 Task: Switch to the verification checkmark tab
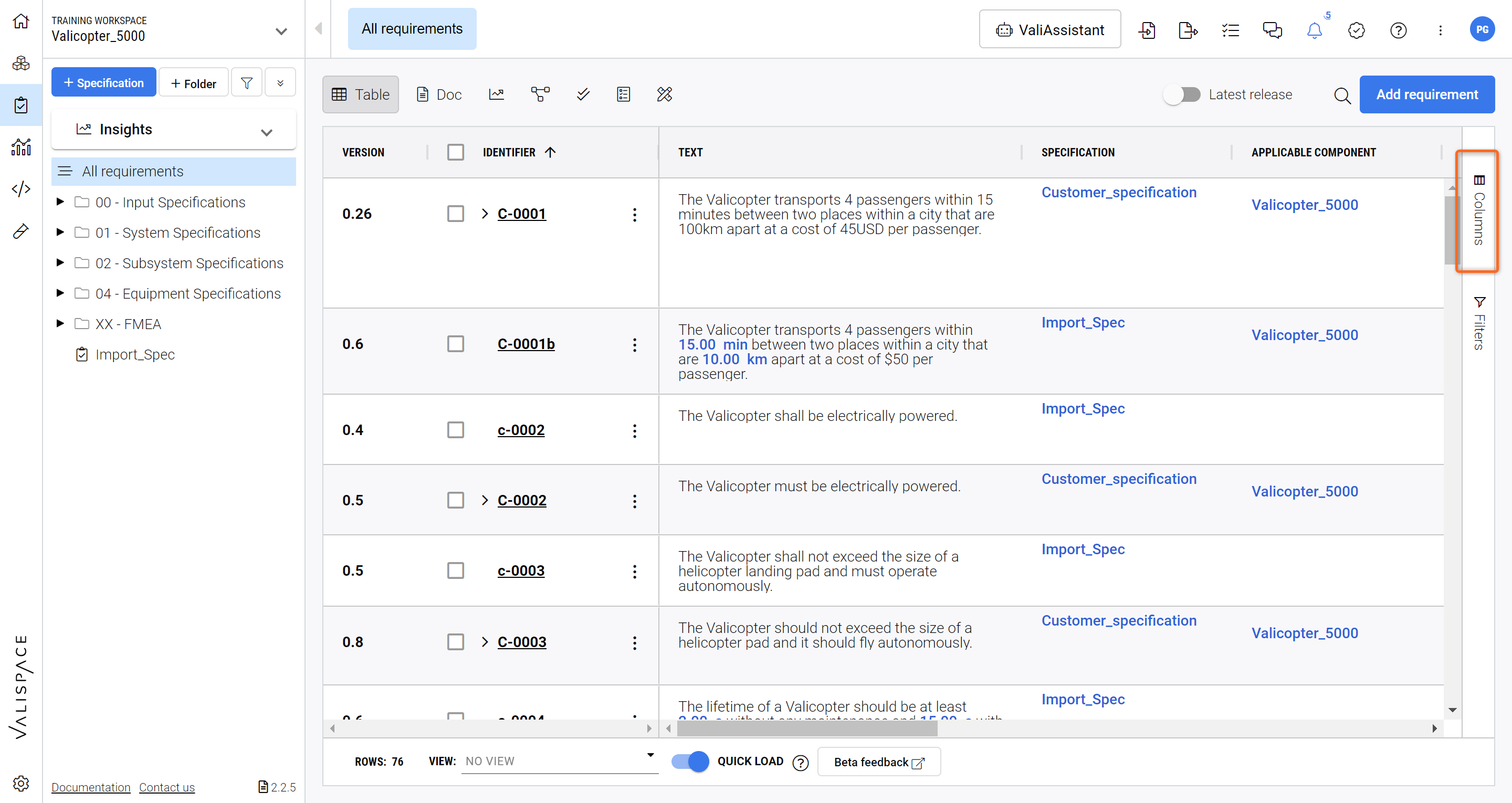(583, 94)
